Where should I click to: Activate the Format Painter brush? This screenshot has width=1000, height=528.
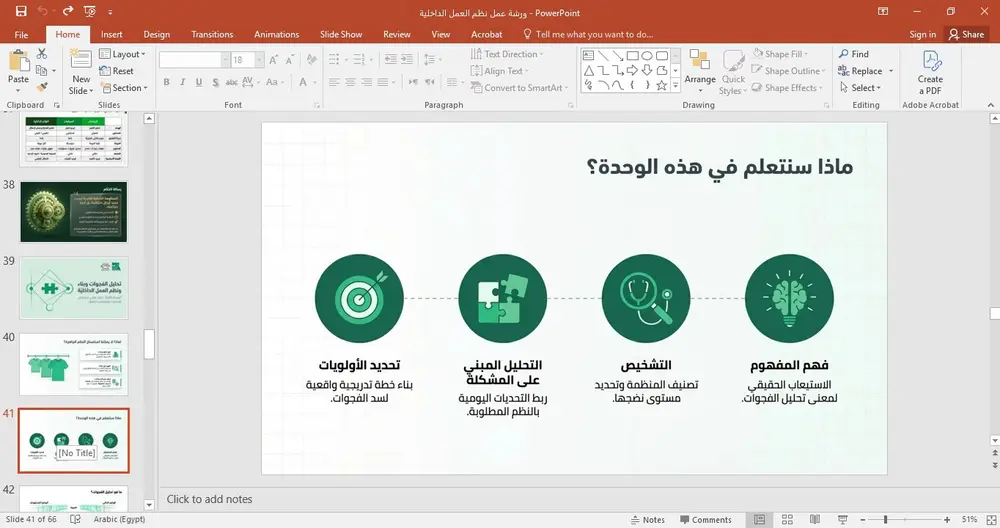(x=42, y=87)
